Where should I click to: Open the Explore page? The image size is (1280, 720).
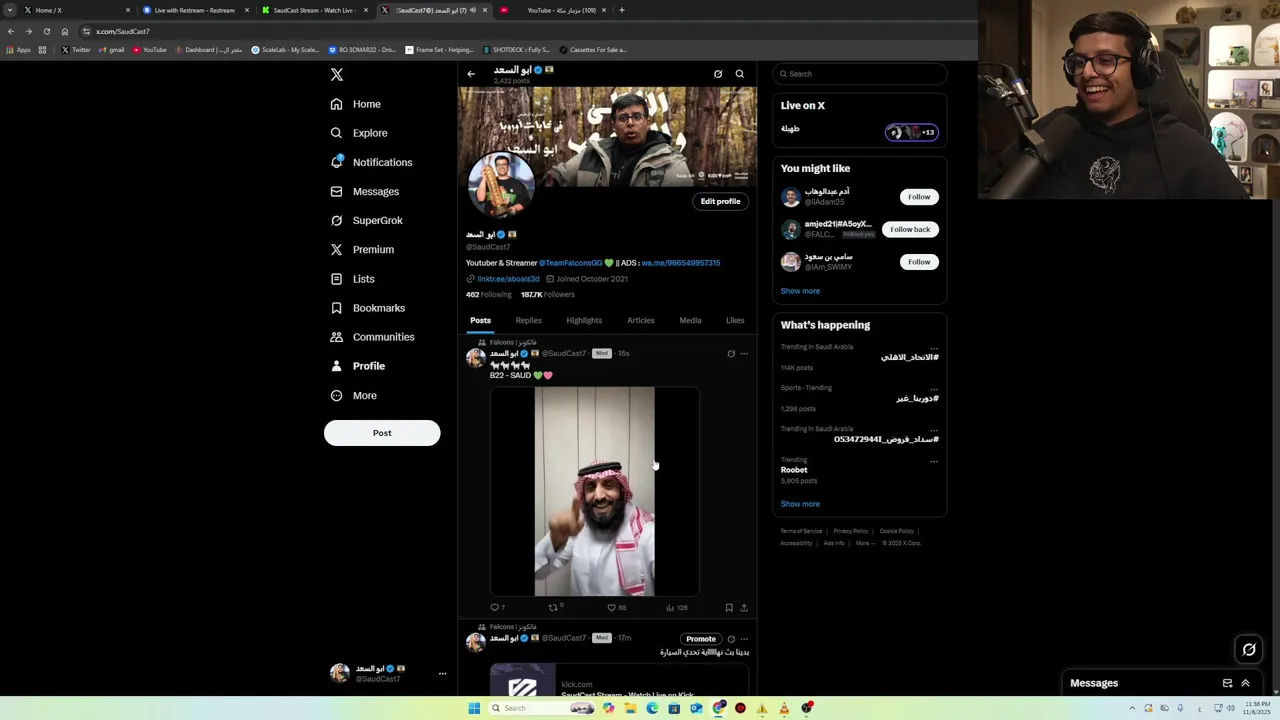click(x=359, y=133)
